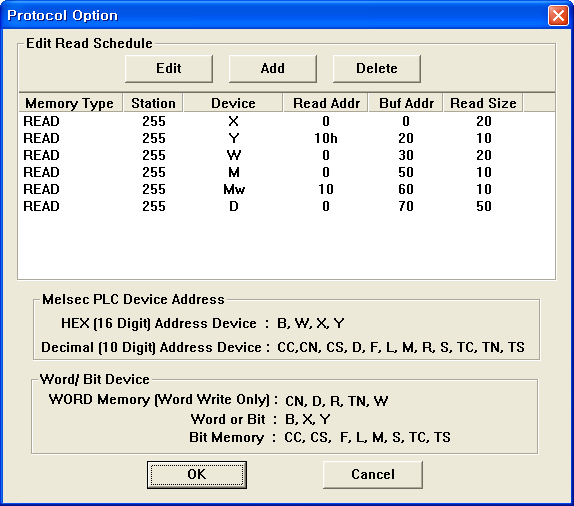Select the row with device W
The width and height of the screenshot is (574, 506).
287,155
